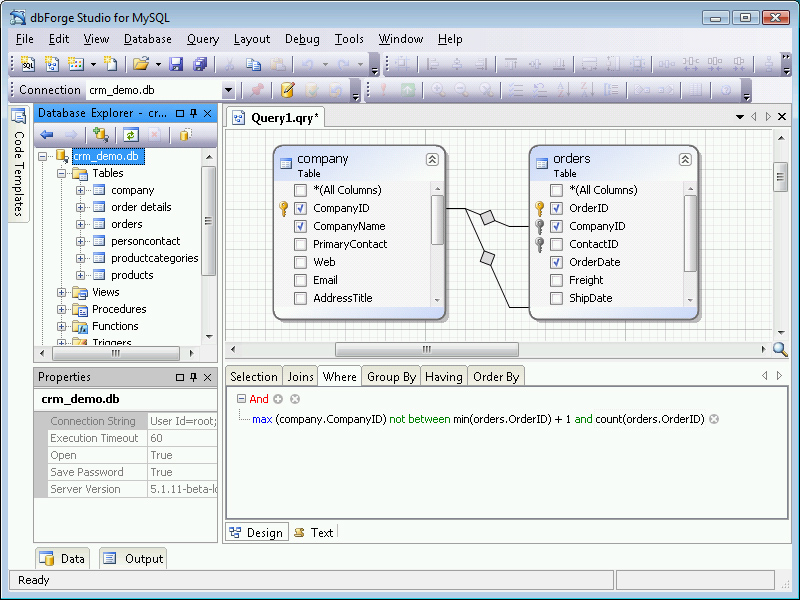Screen dimensions: 800x600
Task: Open the Query menu
Action: click(x=203, y=39)
